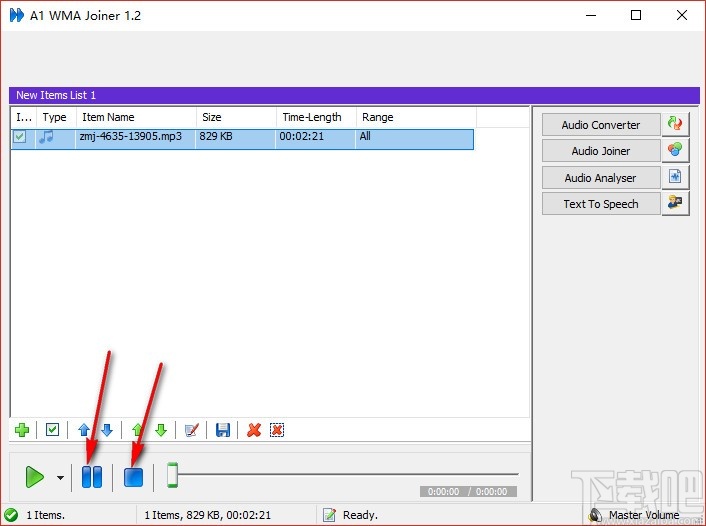Click the Audio Converter arrows icon
This screenshot has height=526, width=706.
(675, 124)
